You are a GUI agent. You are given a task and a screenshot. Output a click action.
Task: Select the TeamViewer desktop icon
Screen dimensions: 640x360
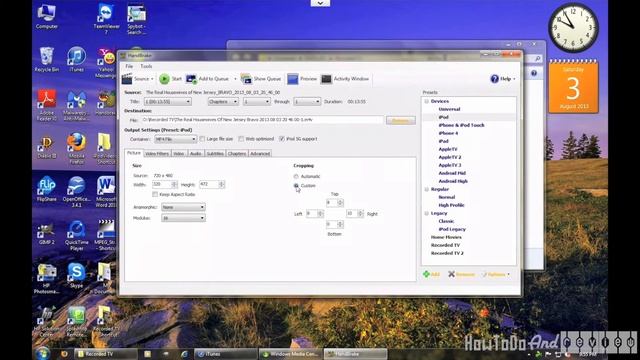(x=107, y=19)
